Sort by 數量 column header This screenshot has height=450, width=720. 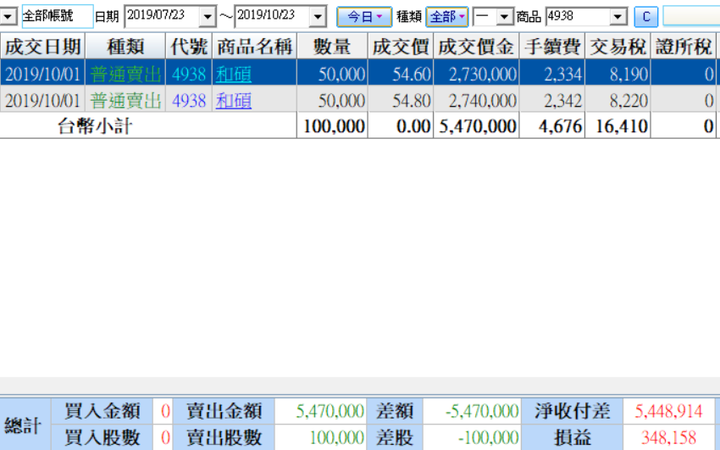coord(332,46)
